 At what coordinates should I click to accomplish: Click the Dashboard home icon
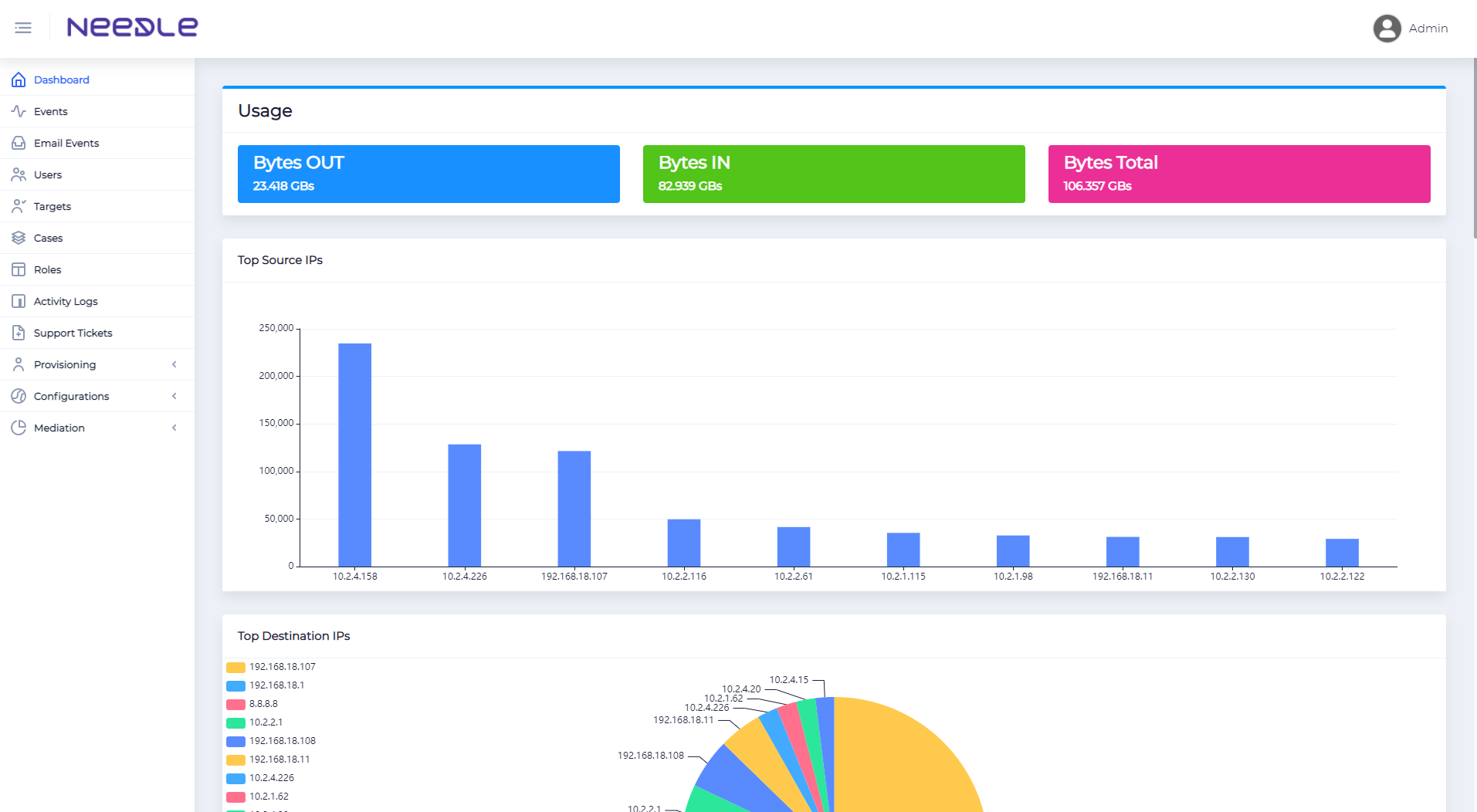click(x=19, y=80)
